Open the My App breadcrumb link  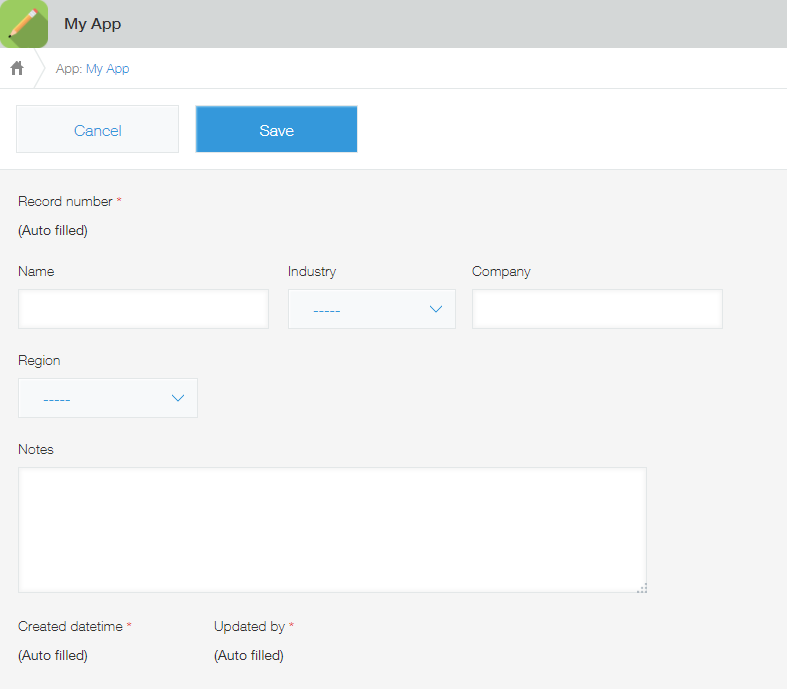point(107,69)
